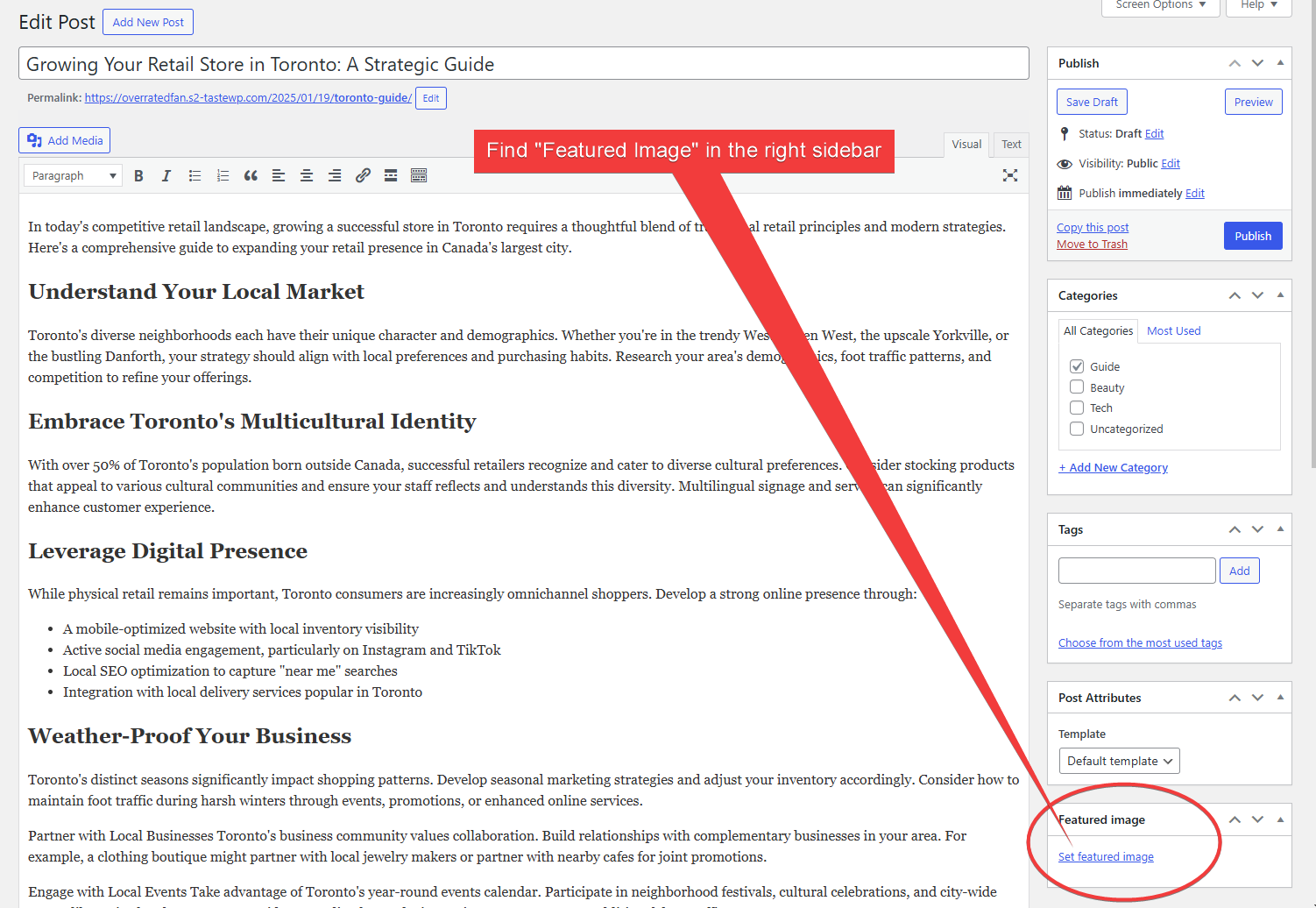Image resolution: width=1316 pixels, height=908 pixels.
Task: Click the insert/edit link icon
Action: (363, 176)
